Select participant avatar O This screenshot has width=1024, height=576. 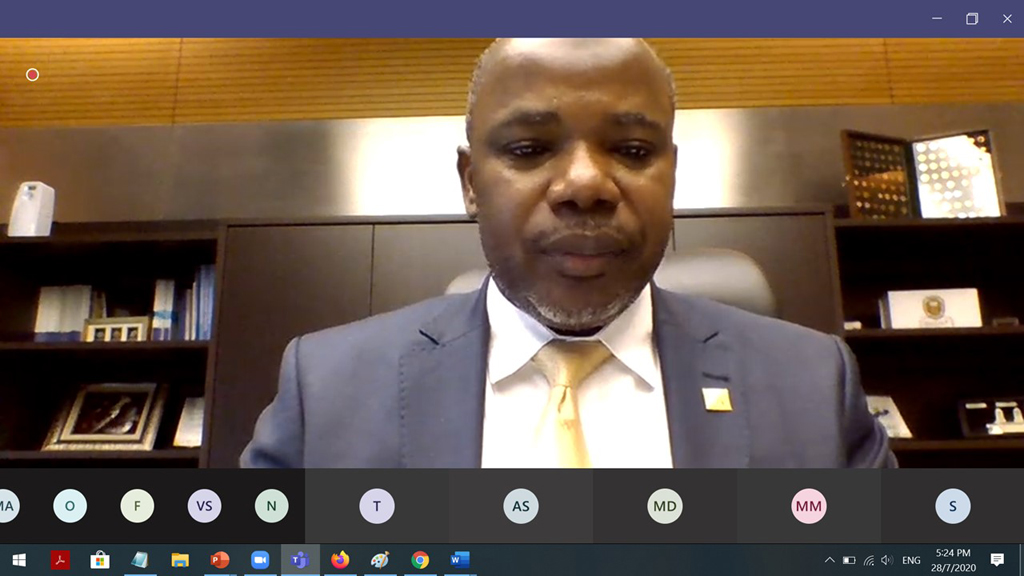tap(70, 505)
